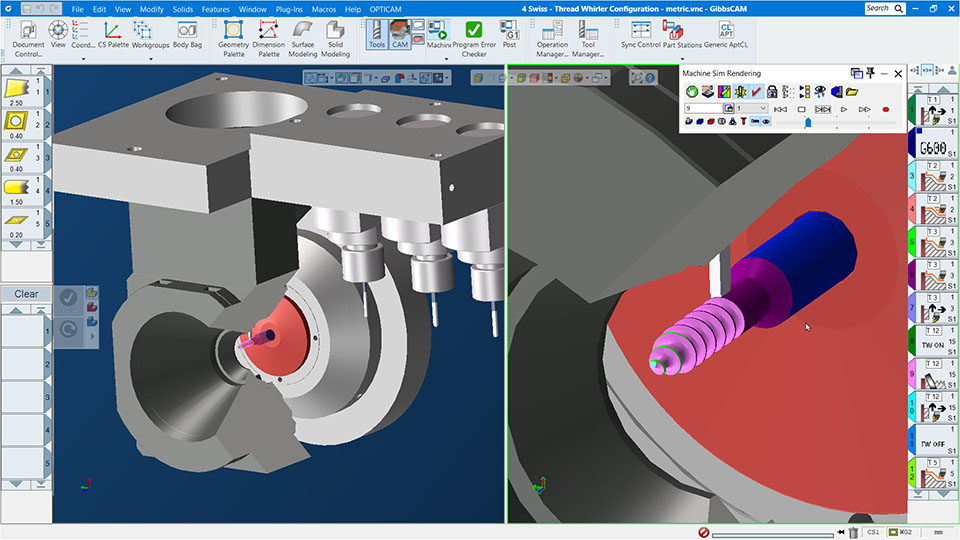This screenshot has height=540, width=960.
Task: Expand the Coord dropdown arrow
Action: 84,58
